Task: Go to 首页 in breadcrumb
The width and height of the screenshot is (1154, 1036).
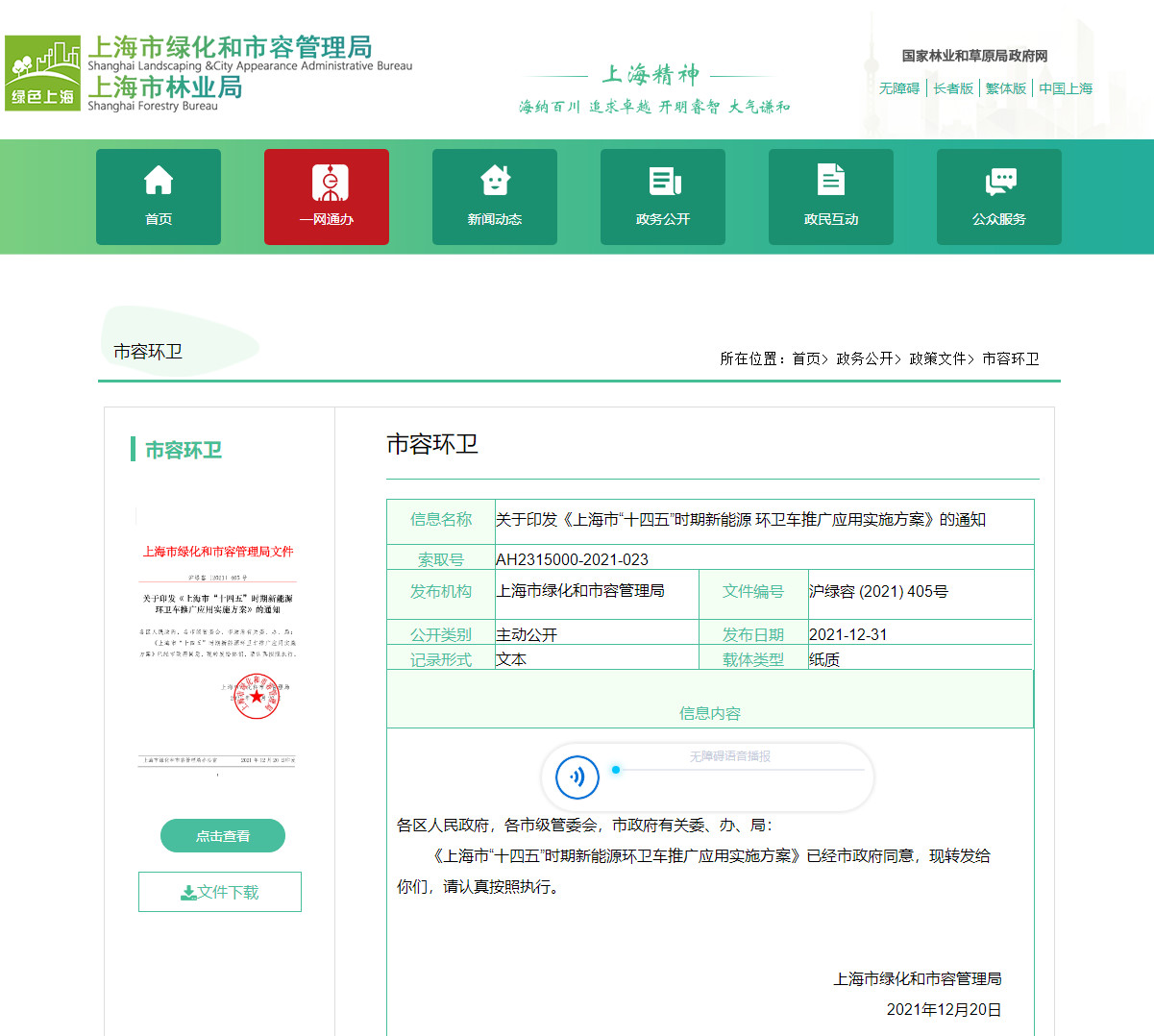Action: point(806,358)
